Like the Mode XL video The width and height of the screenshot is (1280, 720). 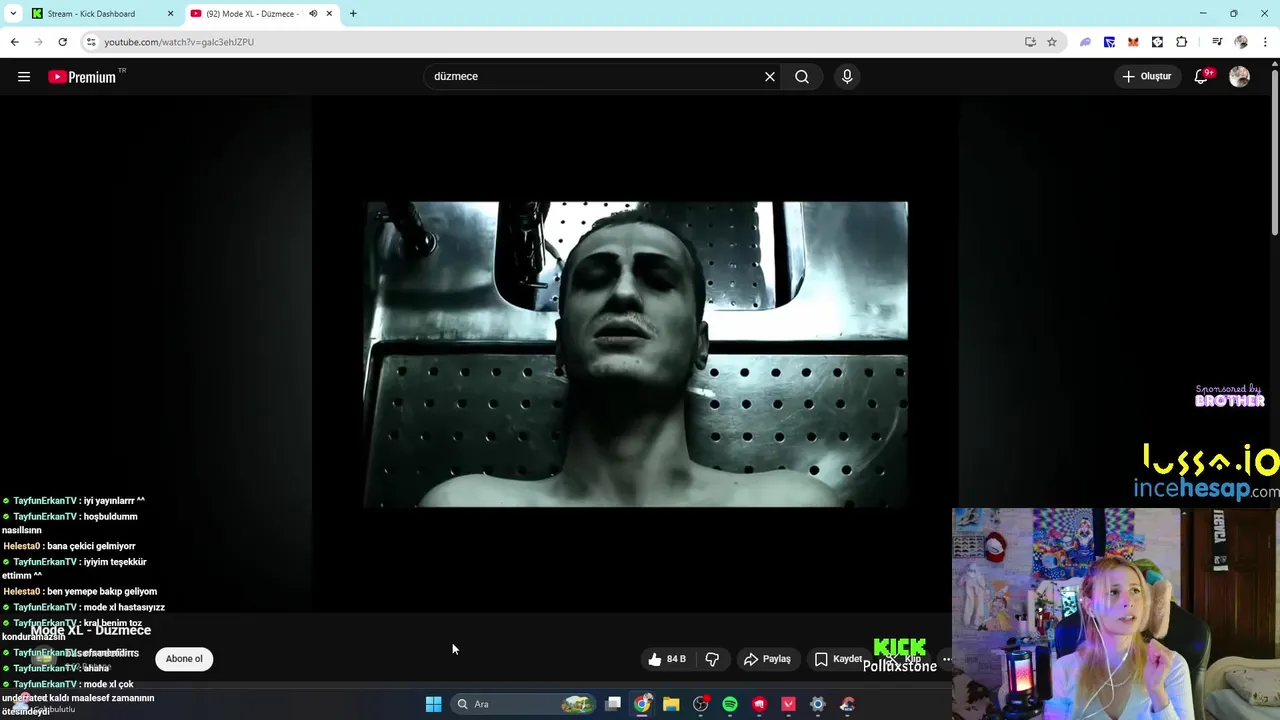click(x=666, y=659)
